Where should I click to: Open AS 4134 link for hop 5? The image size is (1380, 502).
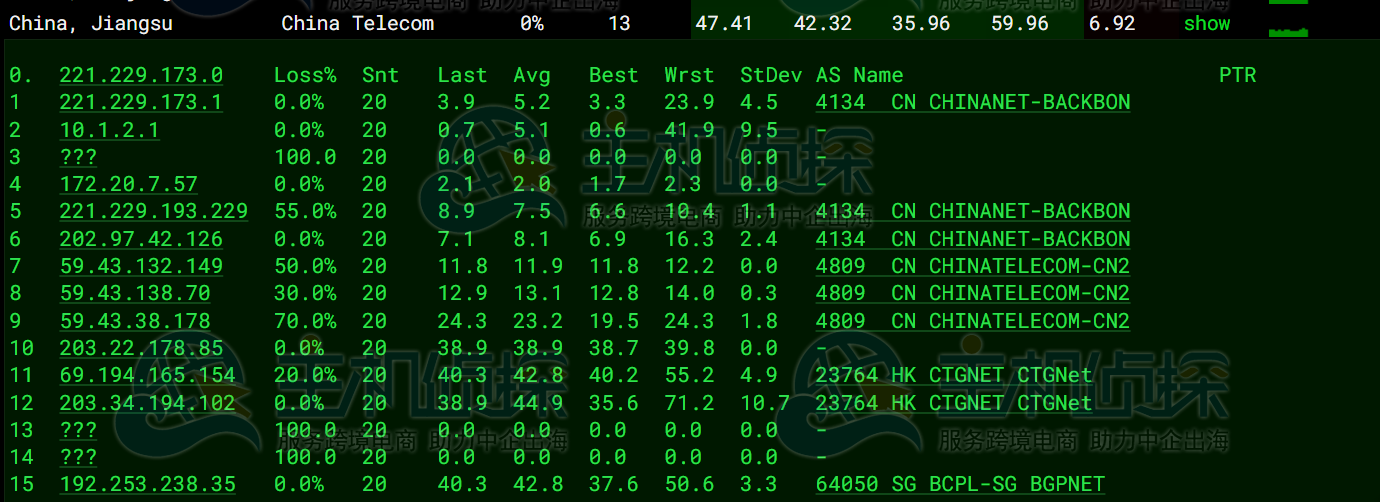tap(973, 211)
